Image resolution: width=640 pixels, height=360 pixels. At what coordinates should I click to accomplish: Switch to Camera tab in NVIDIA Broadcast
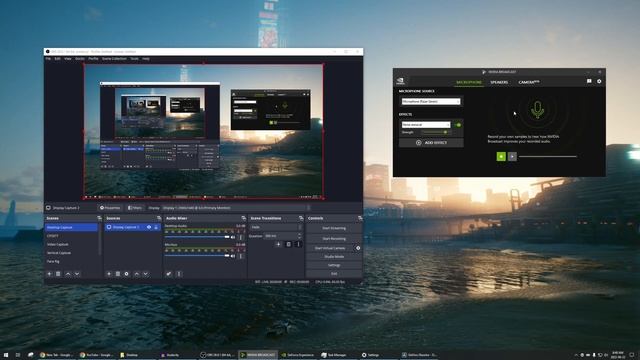pyautogui.click(x=529, y=82)
